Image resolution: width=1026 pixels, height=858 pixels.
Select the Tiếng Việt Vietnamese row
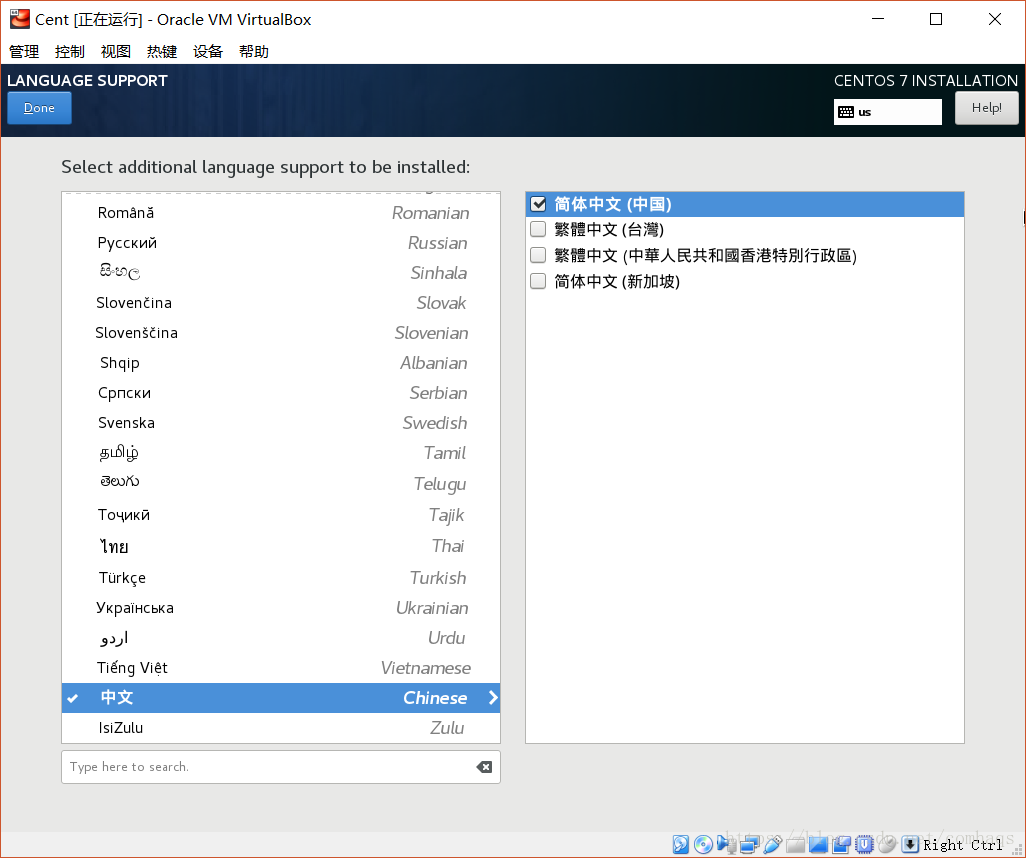pos(281,668)
